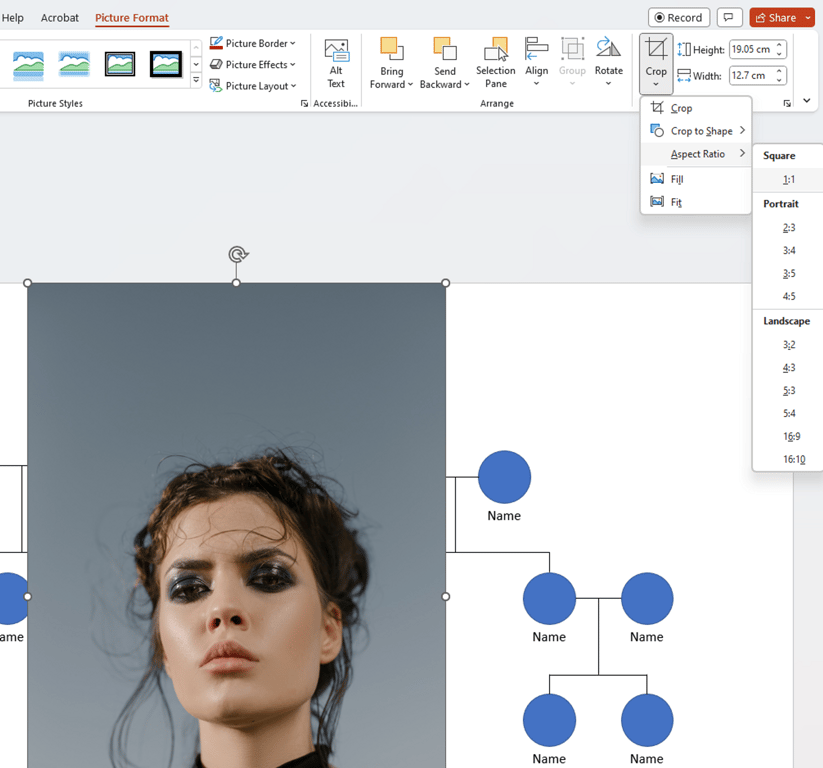The height and width of the screenshot is (768, 823).
Task: Select the 4:3 landscape aspect ratio
Action: 788,367
